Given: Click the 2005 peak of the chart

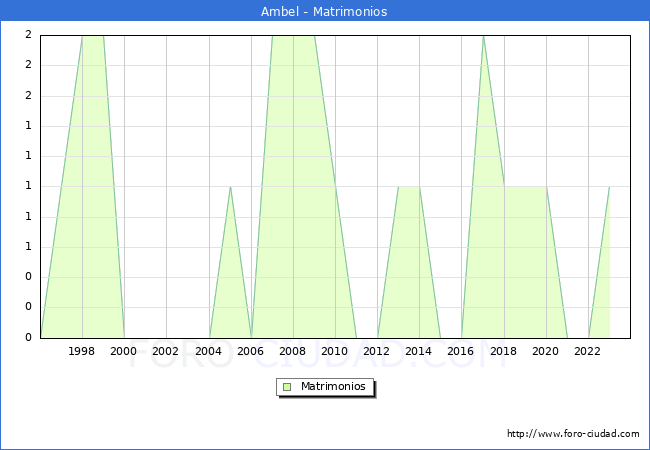Looking at the screenshot, I should point(230,187).
